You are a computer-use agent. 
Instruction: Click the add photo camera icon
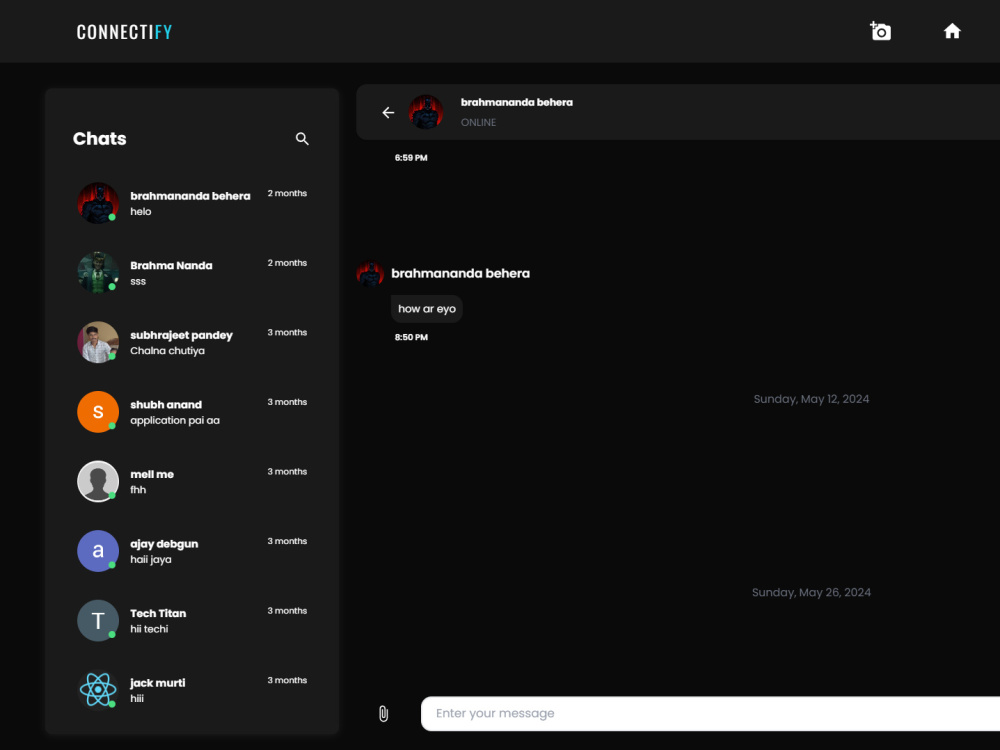pyautogui.click(x=880, y=31)
